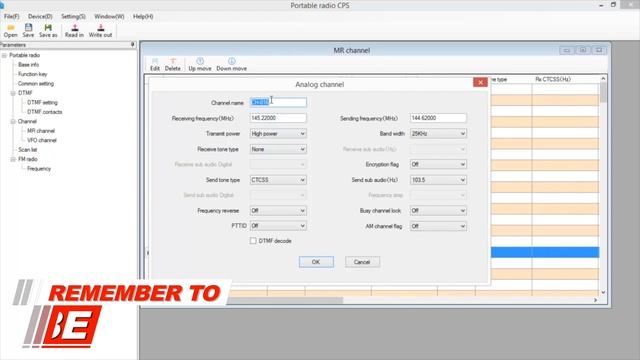
Task: Select Function key in the tree
Action: (32, 74)
